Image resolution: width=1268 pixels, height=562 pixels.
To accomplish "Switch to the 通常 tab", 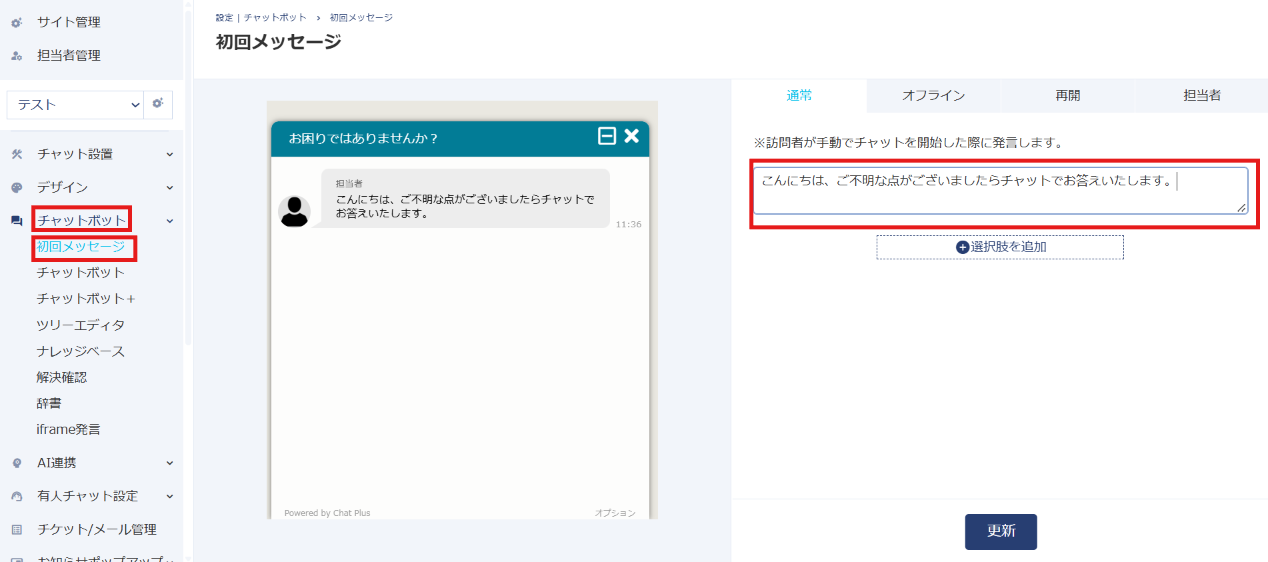I will (799, 96).
